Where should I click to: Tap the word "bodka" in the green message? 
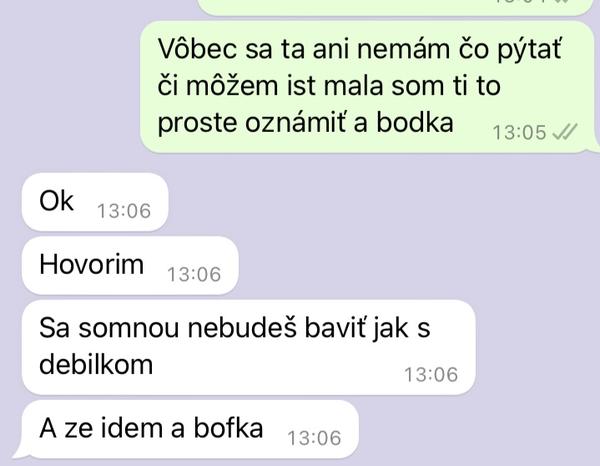pyautogui.click(x=415, y=122)
